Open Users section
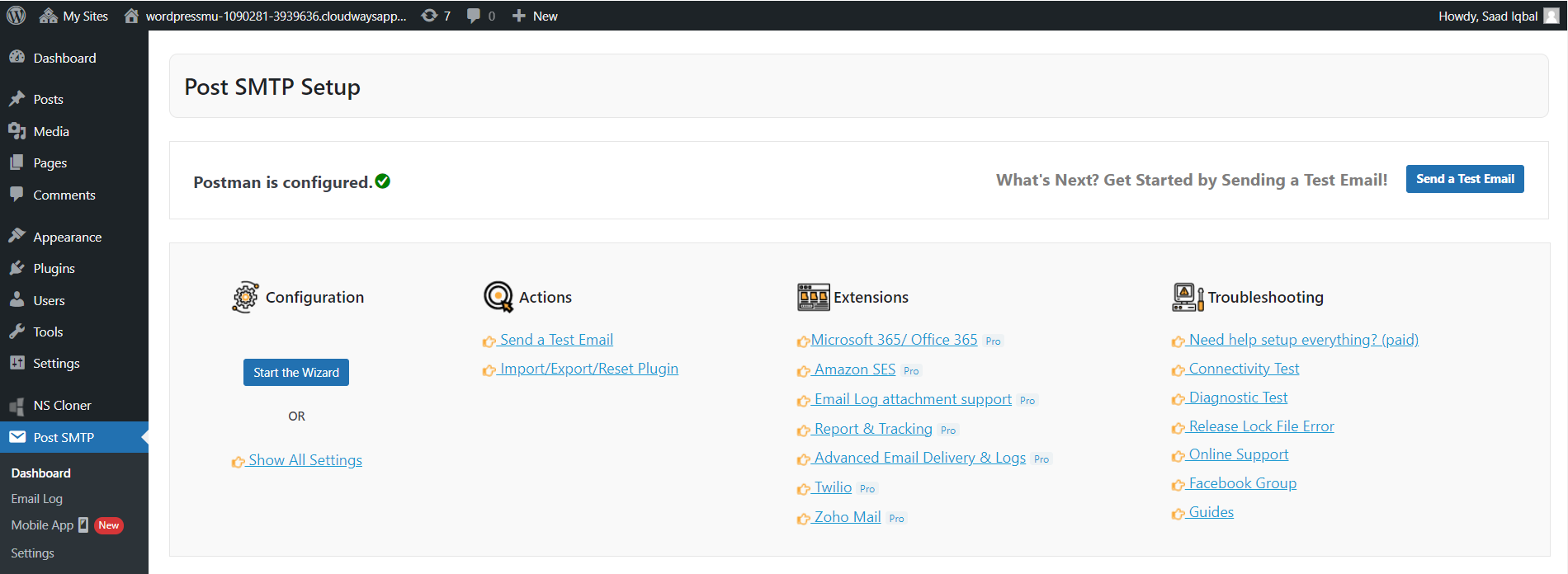 click(49, 300)
